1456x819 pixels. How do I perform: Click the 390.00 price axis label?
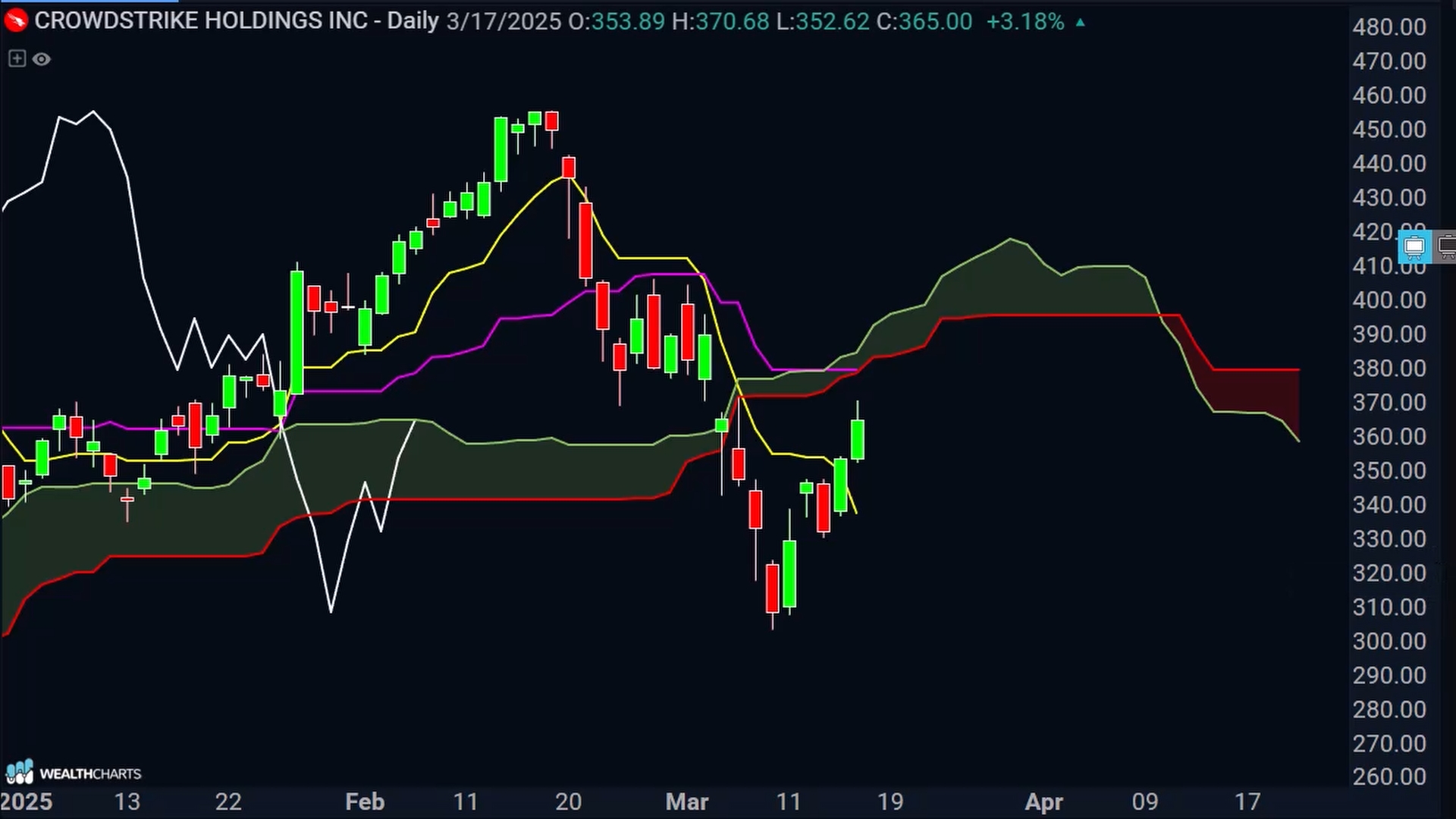point(1389,334)
